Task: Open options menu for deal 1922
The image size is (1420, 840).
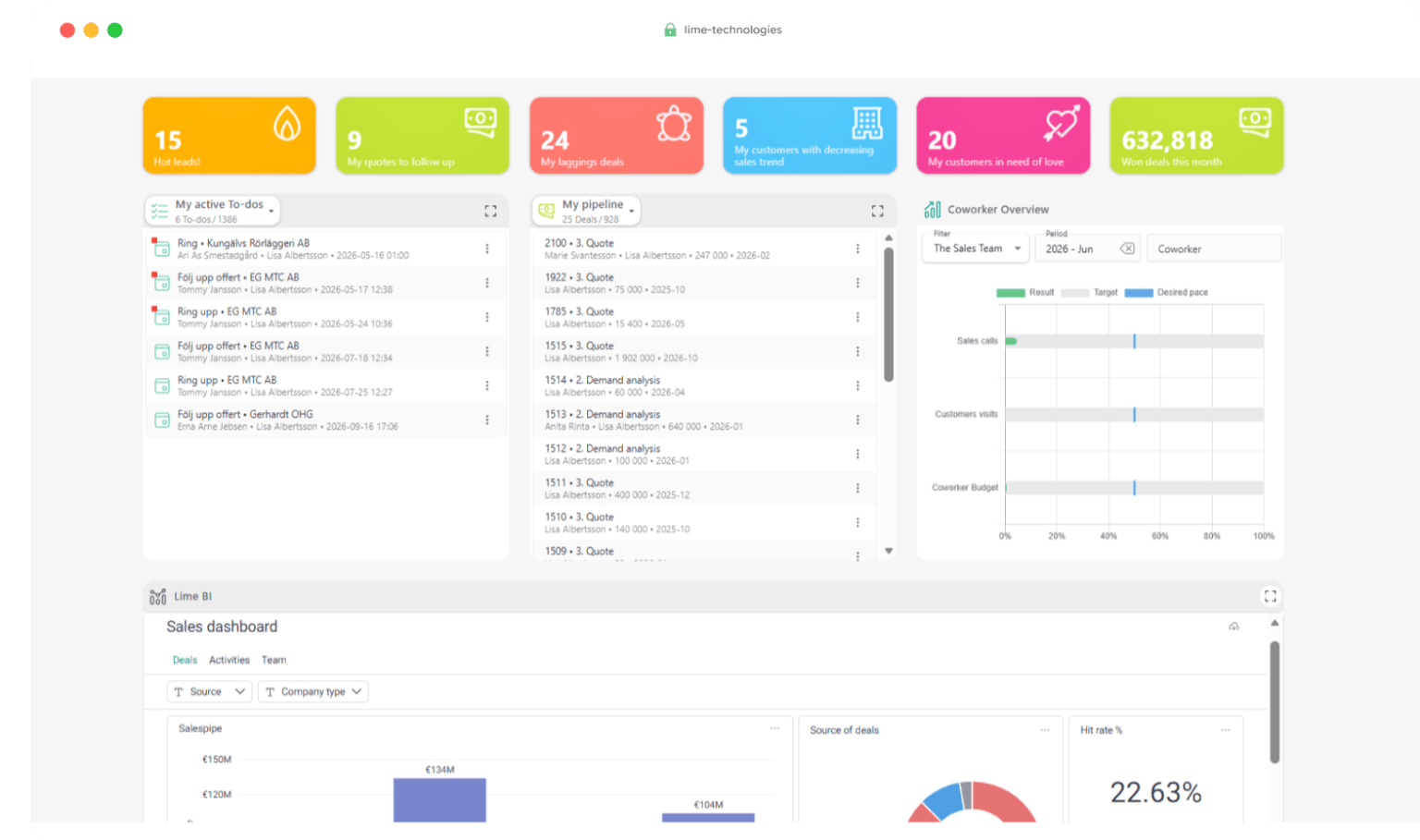Action: 858,283
